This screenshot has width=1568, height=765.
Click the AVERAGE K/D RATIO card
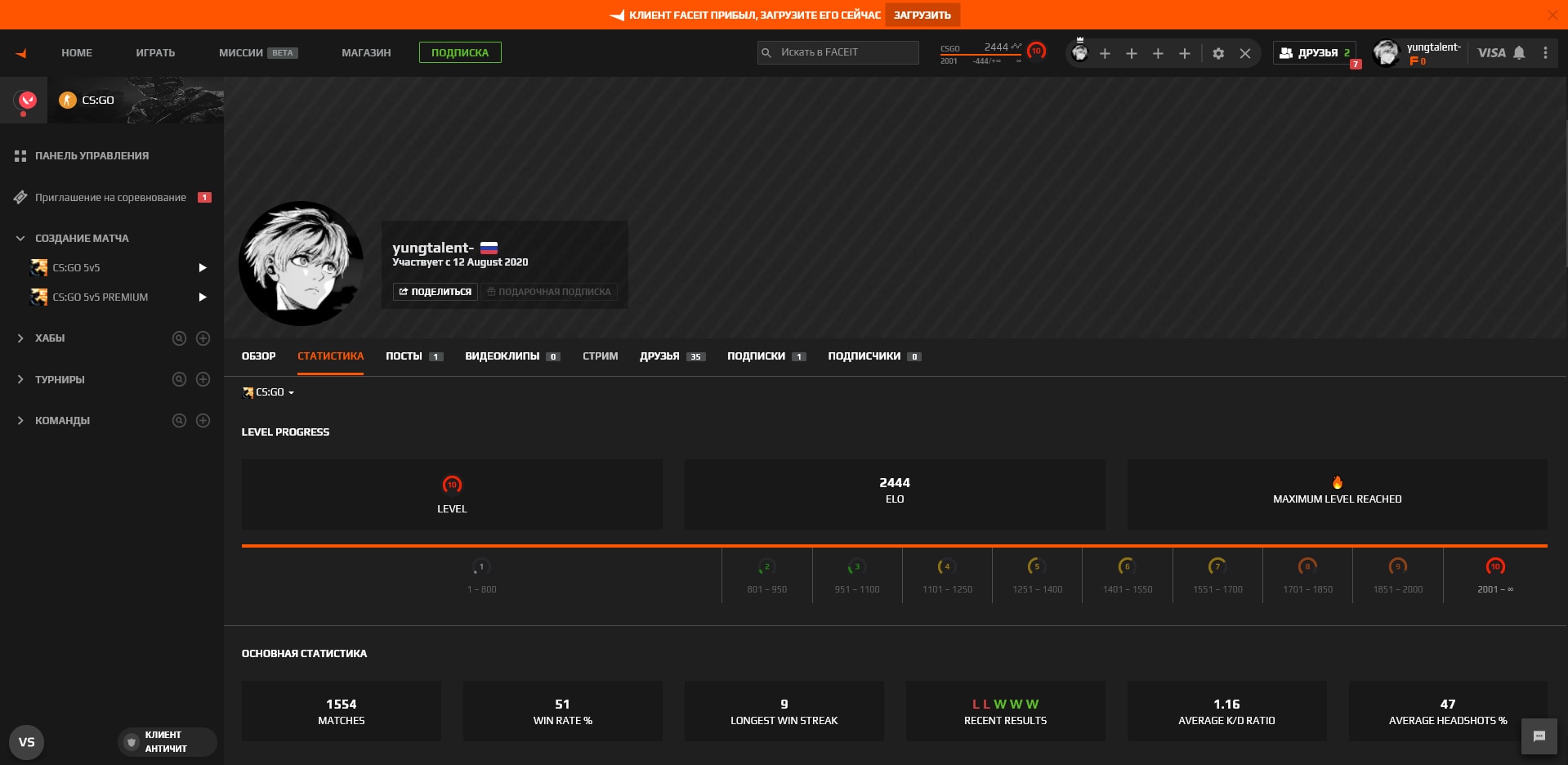click(1226, 711)
